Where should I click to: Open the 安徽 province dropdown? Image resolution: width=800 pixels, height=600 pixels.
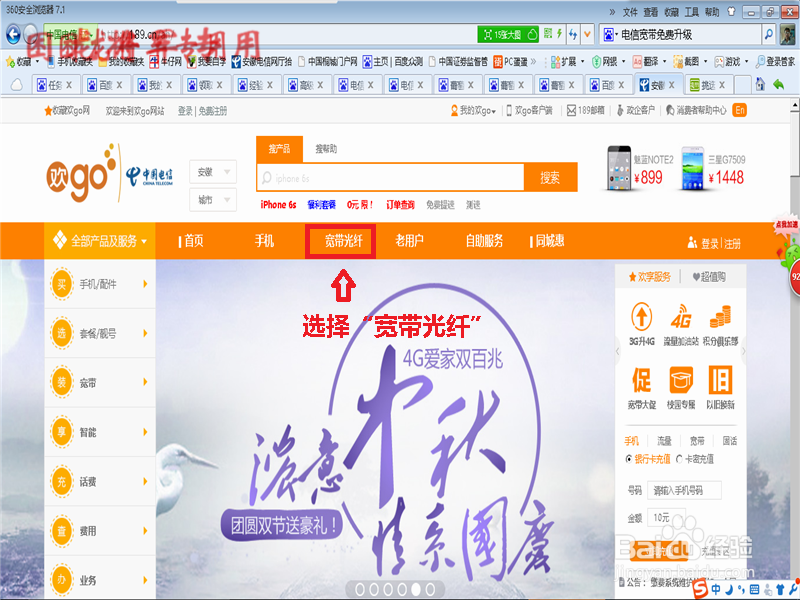[x=213, y=172]
